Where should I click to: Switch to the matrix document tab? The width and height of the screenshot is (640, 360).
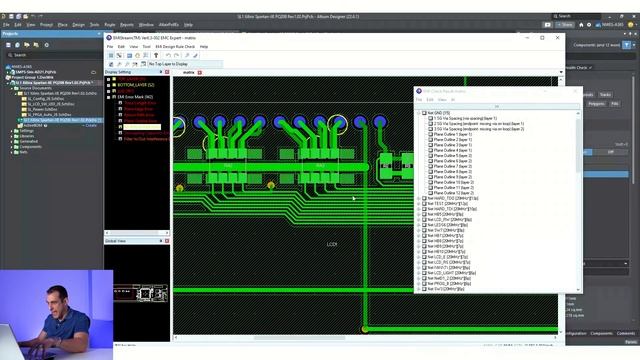[189, 72]
